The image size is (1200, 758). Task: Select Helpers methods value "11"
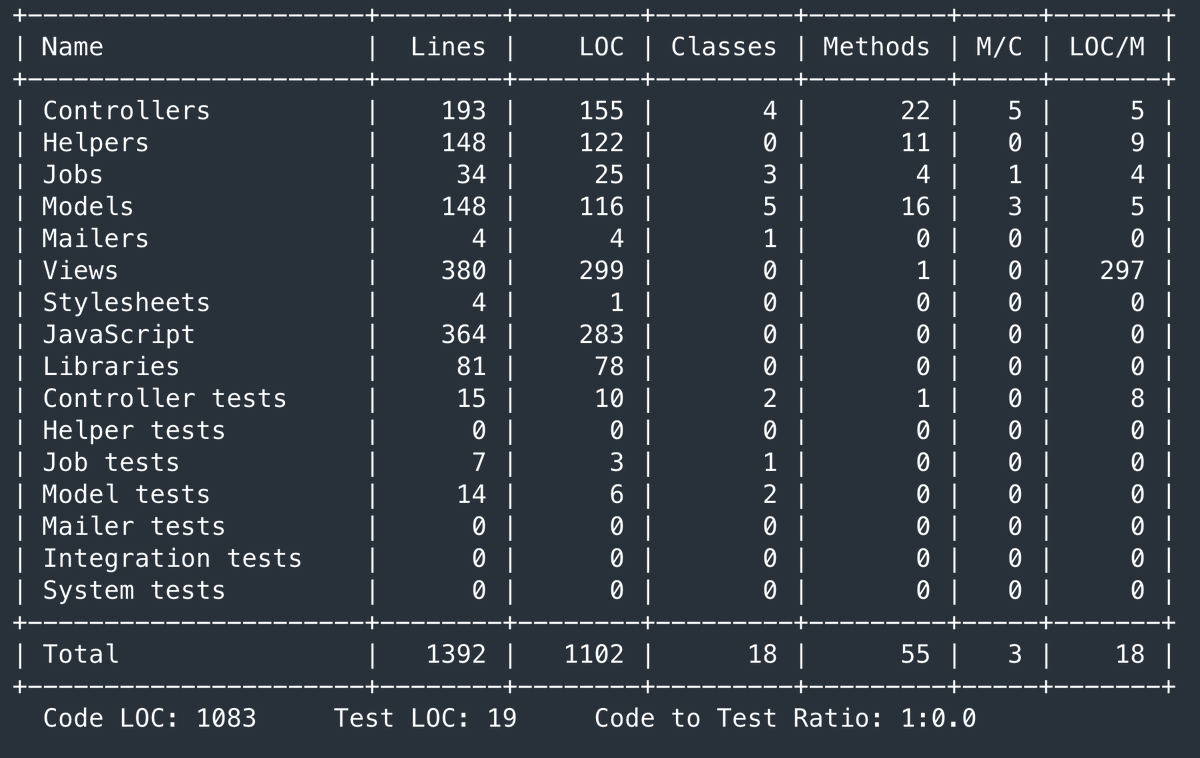coord(914,143)
